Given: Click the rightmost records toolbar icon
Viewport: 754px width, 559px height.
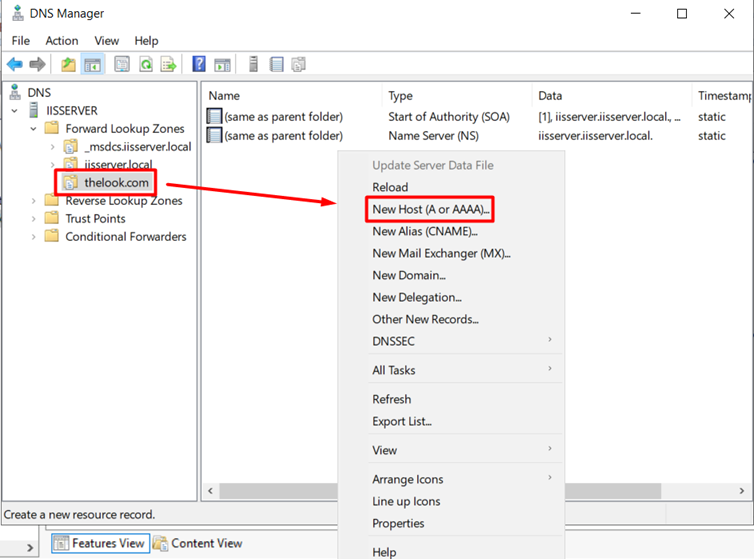Looking at the screenshot, I should [299, 64].
